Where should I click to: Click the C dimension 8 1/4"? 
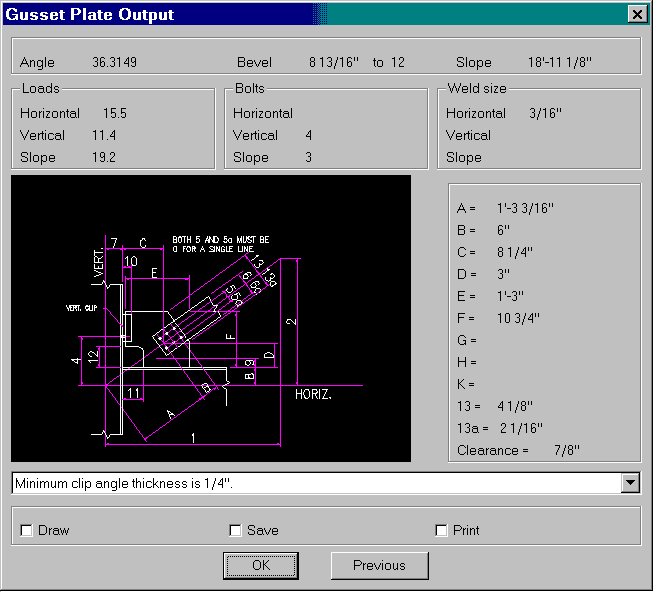515,252
